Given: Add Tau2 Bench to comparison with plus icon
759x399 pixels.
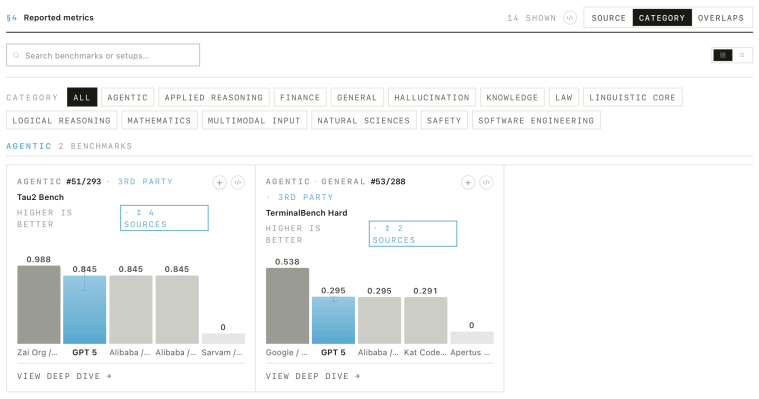Looking at the screenshot, I should [219, 183].
